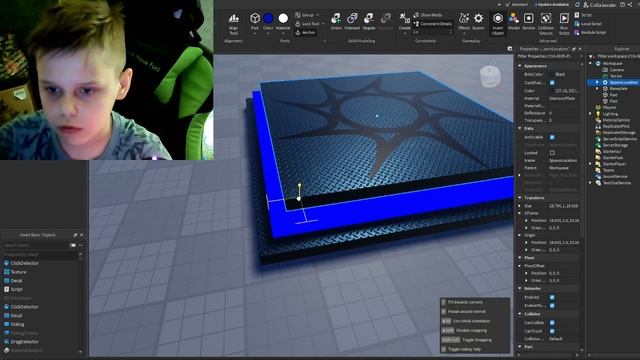Expand the Lighting tree arrow in Explorer
The image size is (640, 360).
point(590,114)
